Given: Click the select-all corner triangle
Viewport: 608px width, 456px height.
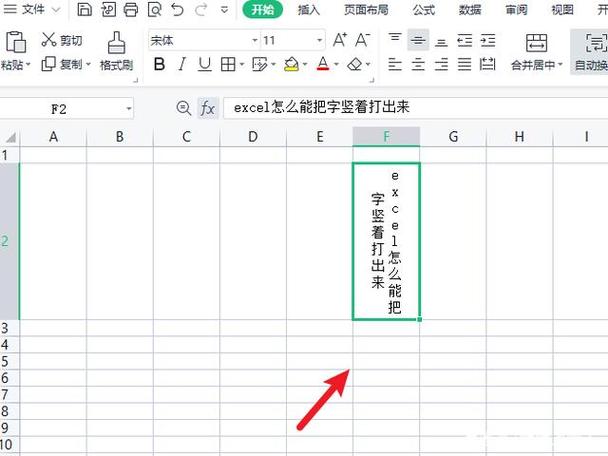Looking at the screenshot, I should [10, 136].
